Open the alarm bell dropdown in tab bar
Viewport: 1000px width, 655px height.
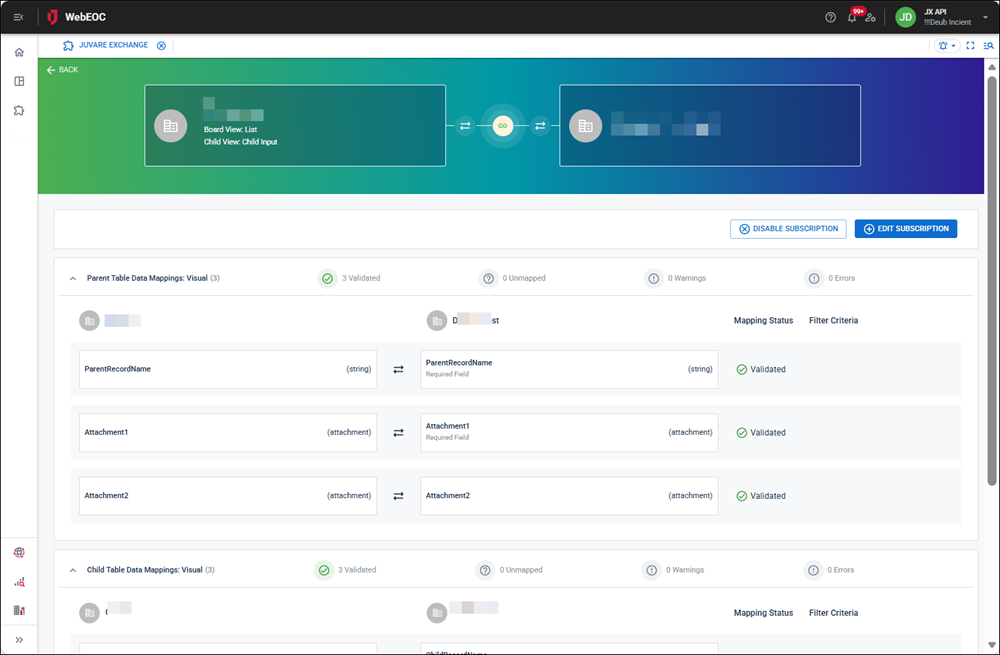[946, 46]
